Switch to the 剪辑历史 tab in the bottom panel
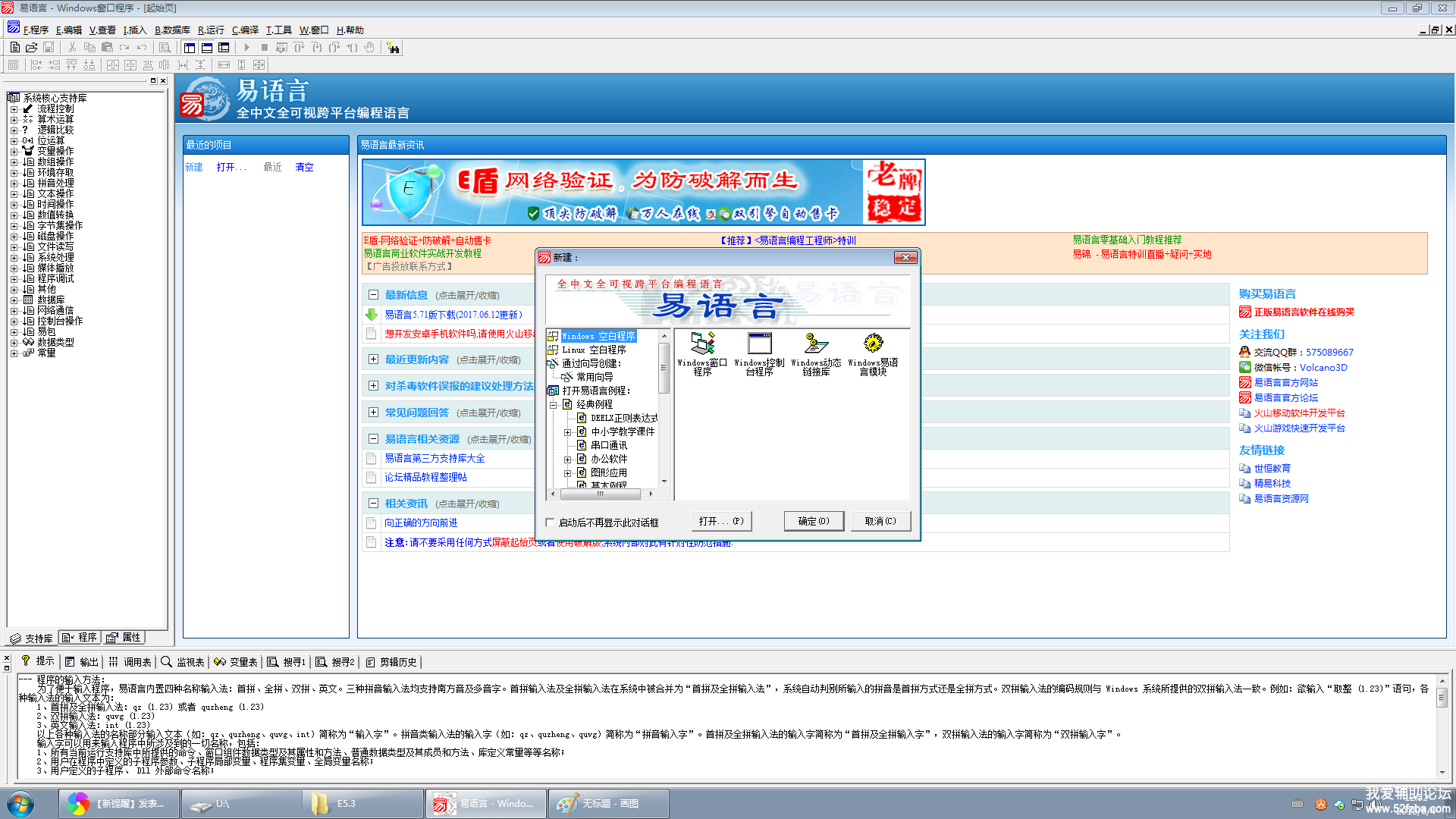This screenshot has height=819, width=1456. pyautogui.click(x=391, y=662)
